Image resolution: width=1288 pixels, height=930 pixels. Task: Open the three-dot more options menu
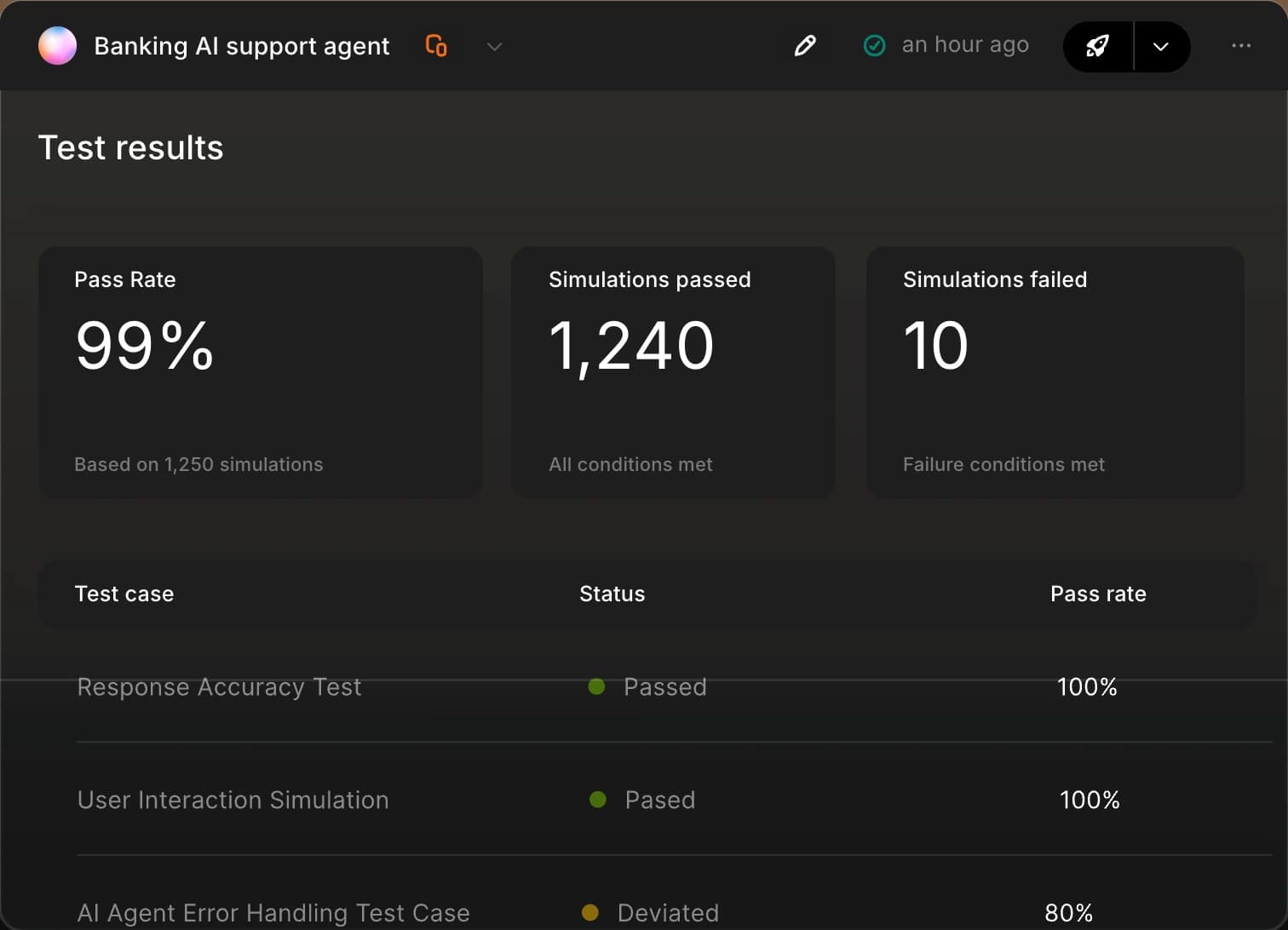[x=1241, y=46]
